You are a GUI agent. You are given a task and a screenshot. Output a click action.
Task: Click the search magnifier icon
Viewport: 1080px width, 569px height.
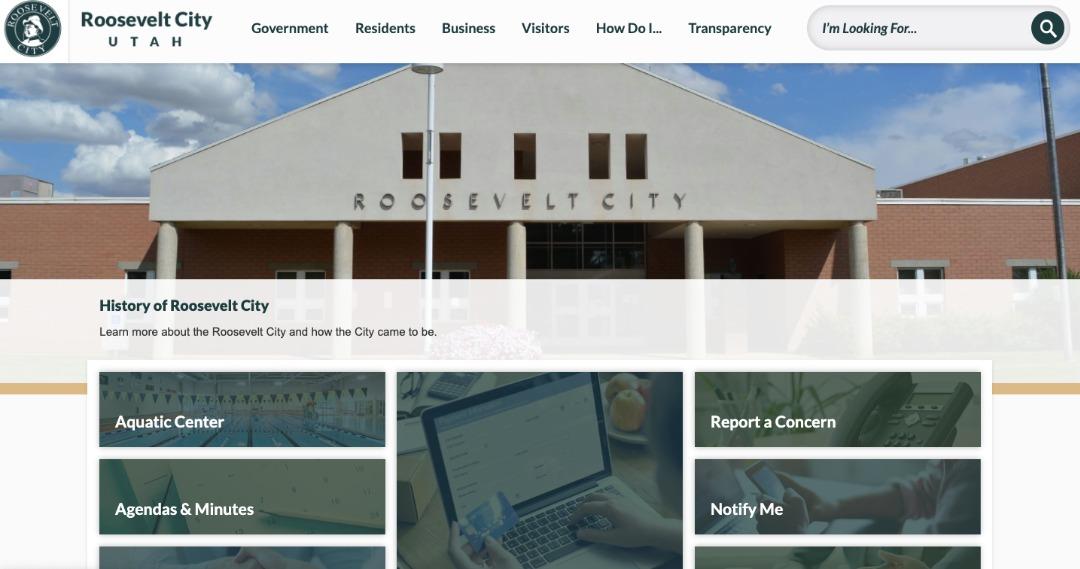[x=1048, y=28]
